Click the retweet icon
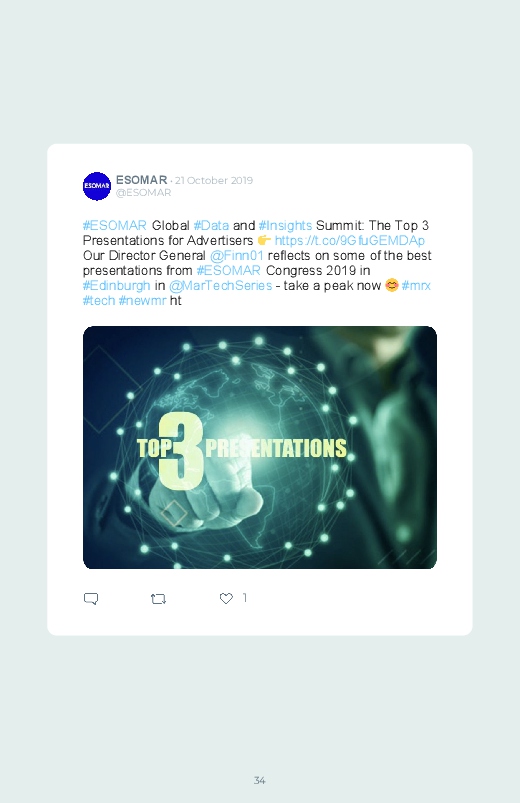Viewport: 520px width, 803px height. pos(158,598)
